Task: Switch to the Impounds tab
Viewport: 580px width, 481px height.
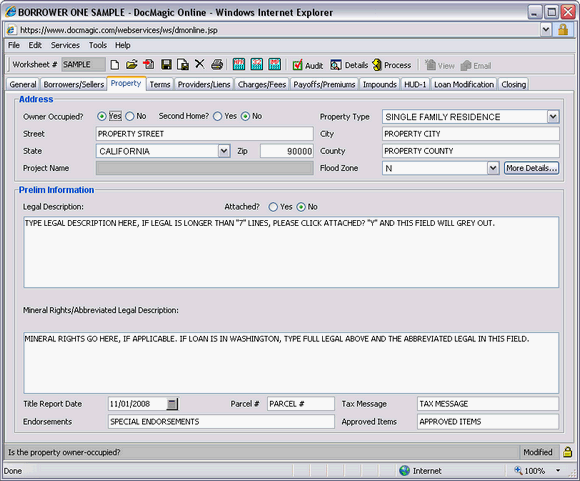Action: pos(380,84)
